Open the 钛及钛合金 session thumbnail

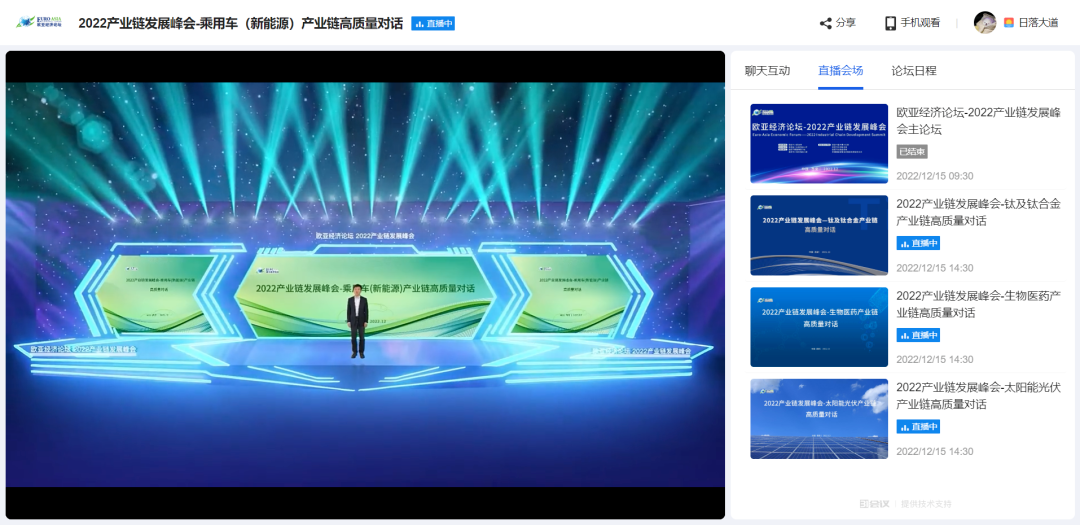click(x=819, y=235)
